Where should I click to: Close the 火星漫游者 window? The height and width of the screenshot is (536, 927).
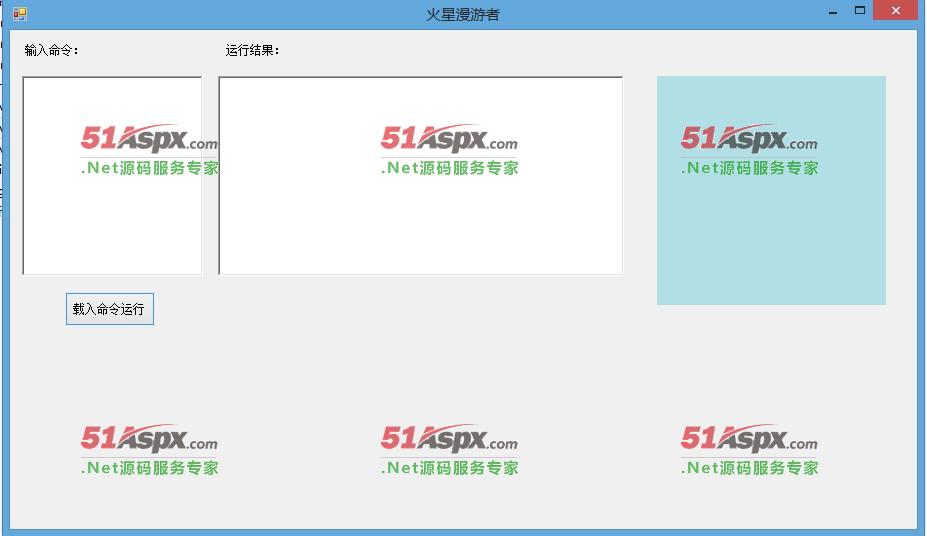click(x=896, y=11)
